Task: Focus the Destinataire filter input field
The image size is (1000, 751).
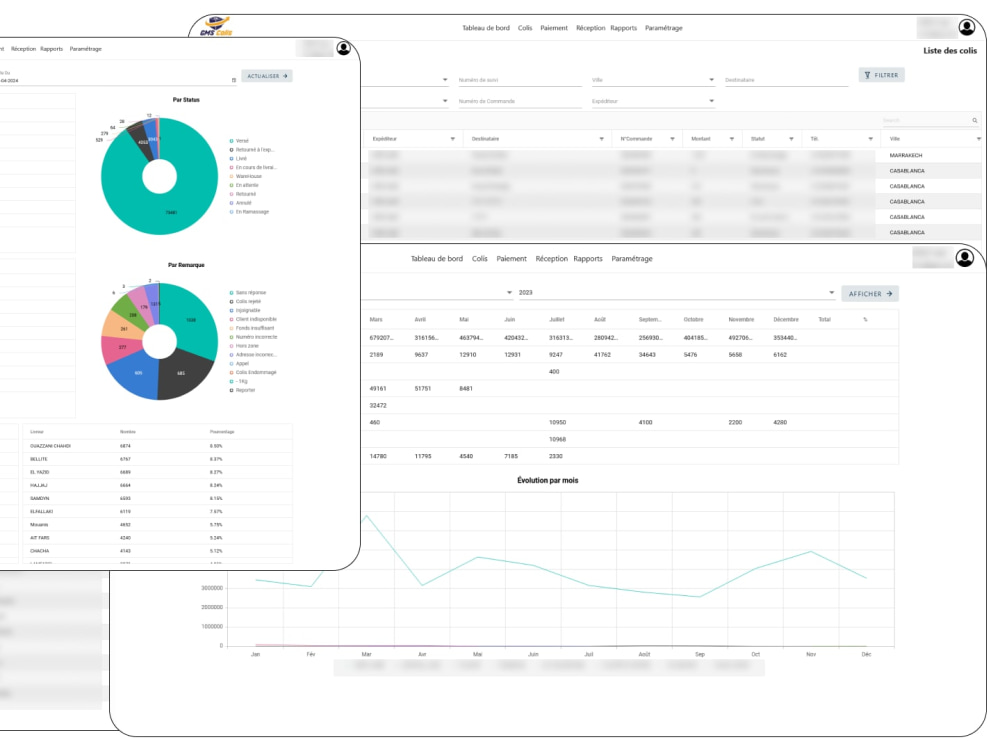Action: coord(786,80)
